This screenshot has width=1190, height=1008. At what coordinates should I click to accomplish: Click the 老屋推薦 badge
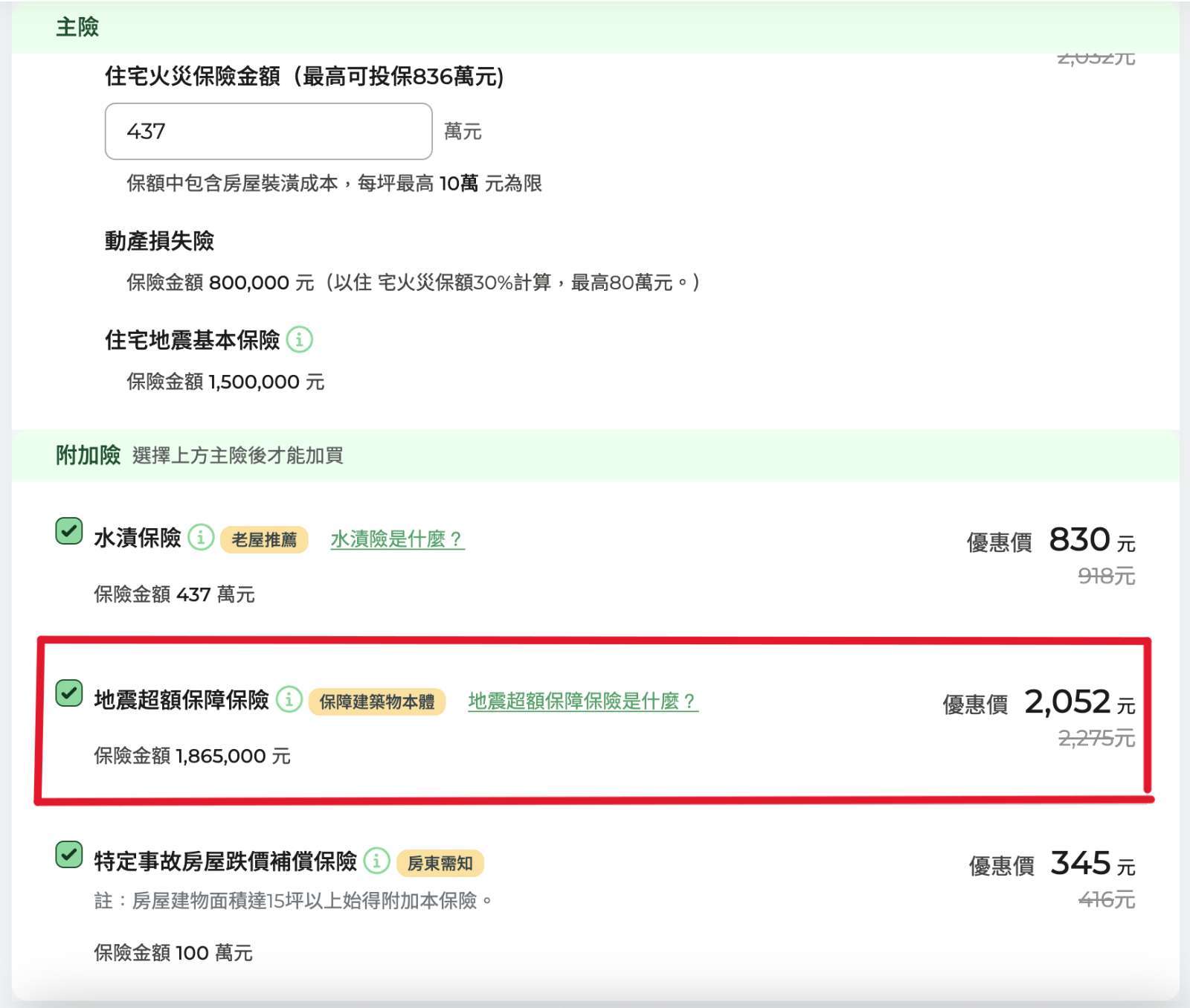click(x=264, y=539)
